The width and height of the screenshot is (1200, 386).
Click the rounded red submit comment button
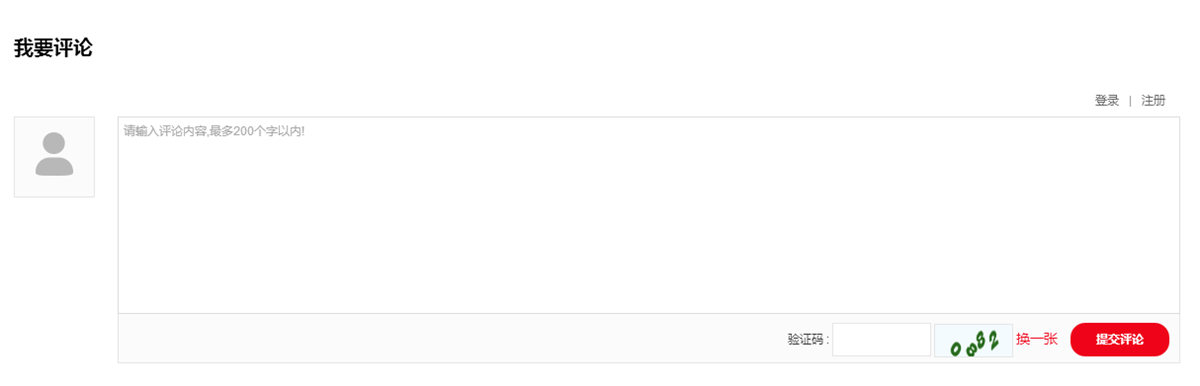tap(1119, 339)
